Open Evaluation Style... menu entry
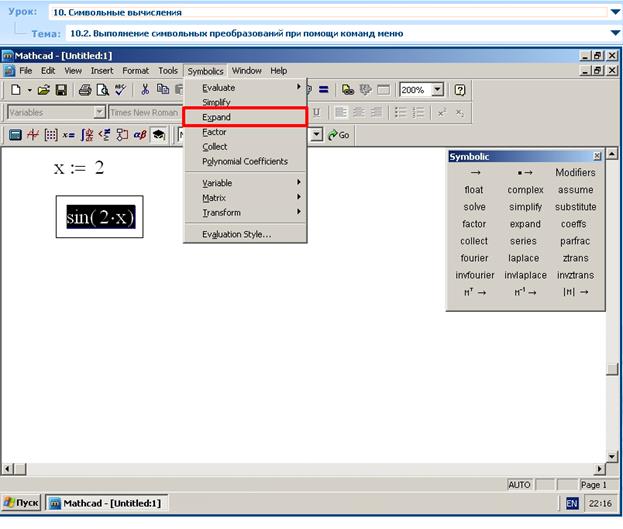This screenshot has height=529, width=623. (x=245, y=234)
